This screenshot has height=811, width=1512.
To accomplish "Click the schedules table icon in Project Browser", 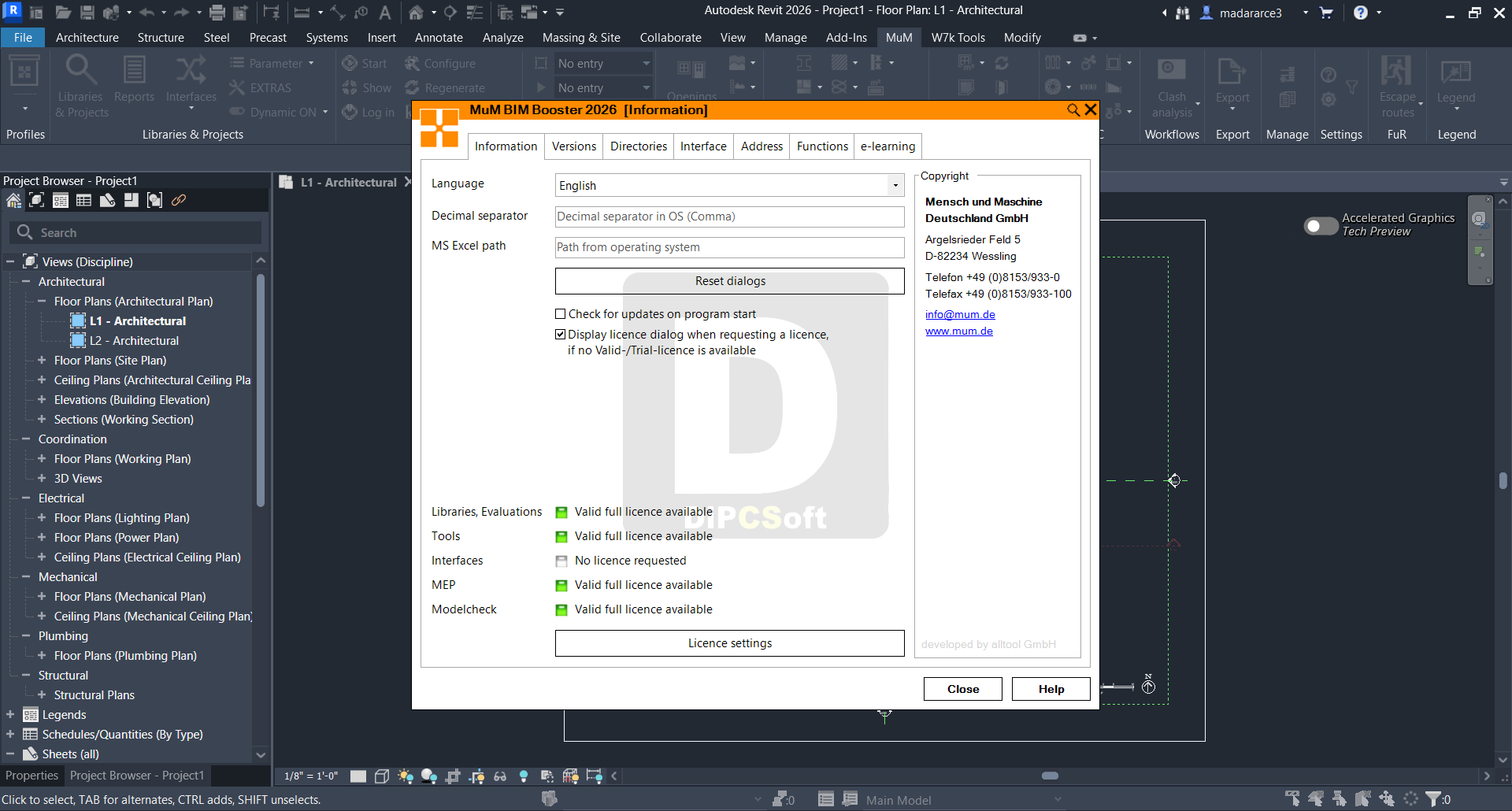I will click(84, 200).
